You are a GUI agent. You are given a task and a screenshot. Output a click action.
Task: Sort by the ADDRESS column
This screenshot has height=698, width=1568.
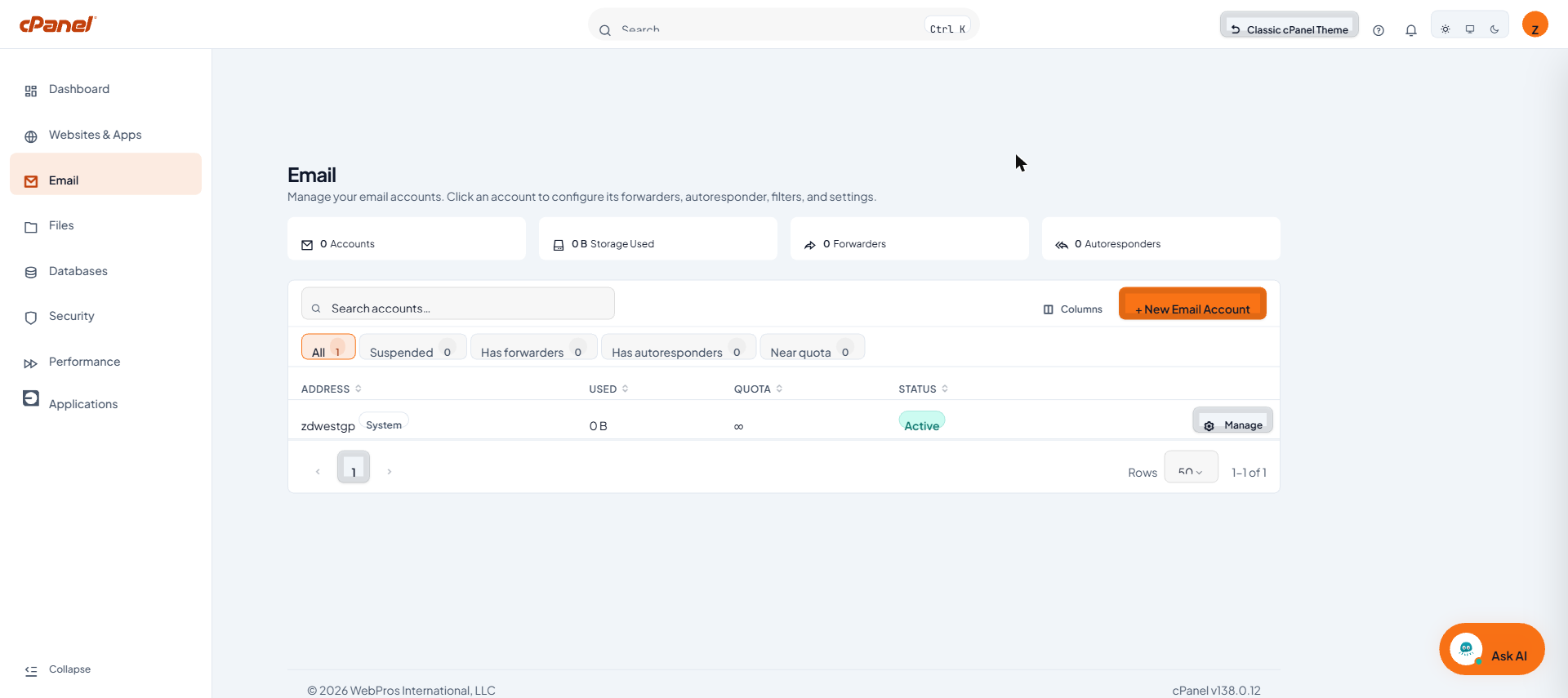(332, 389)
